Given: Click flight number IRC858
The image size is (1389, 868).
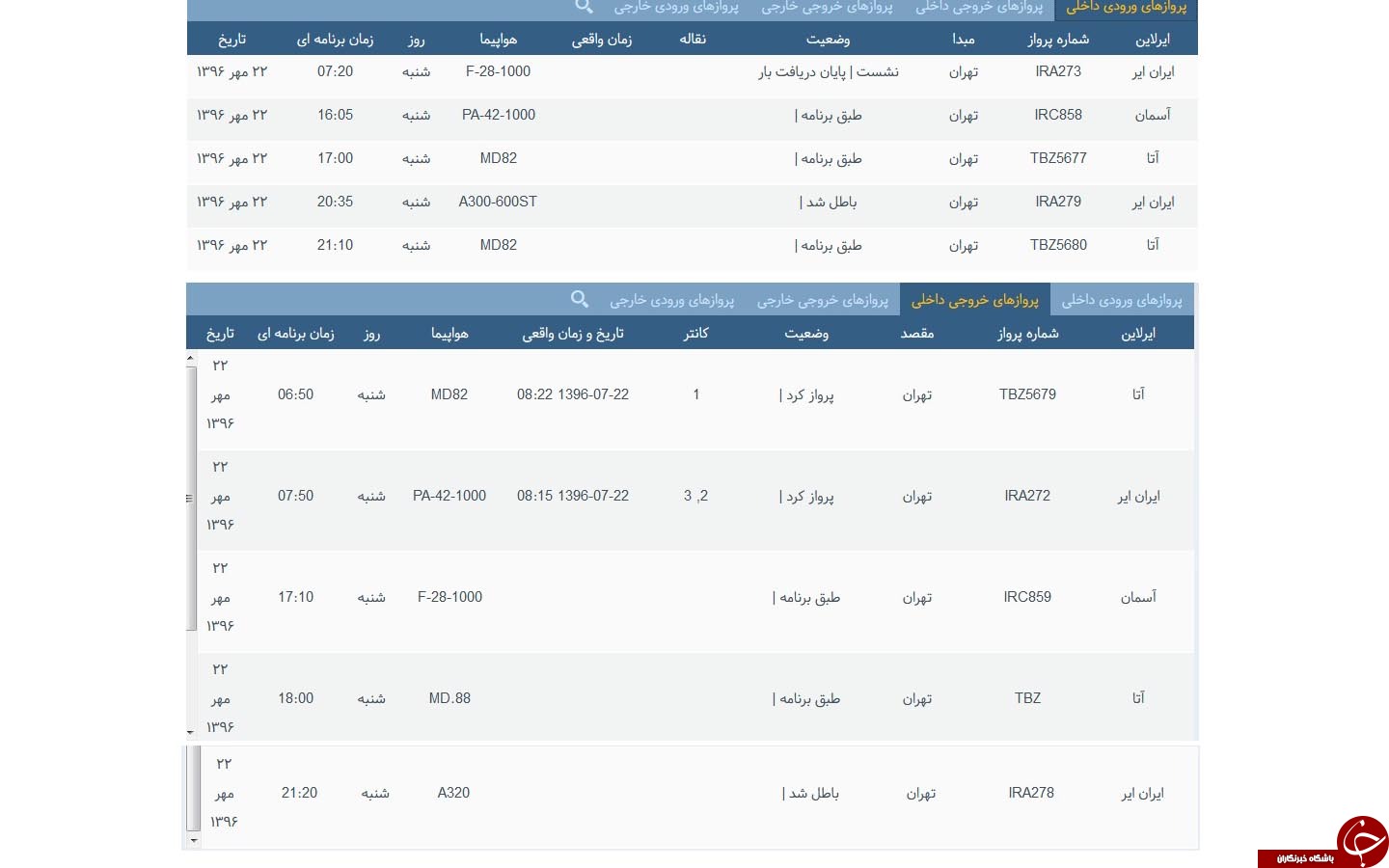Looking at the screenshot, I should point(1058,115).
